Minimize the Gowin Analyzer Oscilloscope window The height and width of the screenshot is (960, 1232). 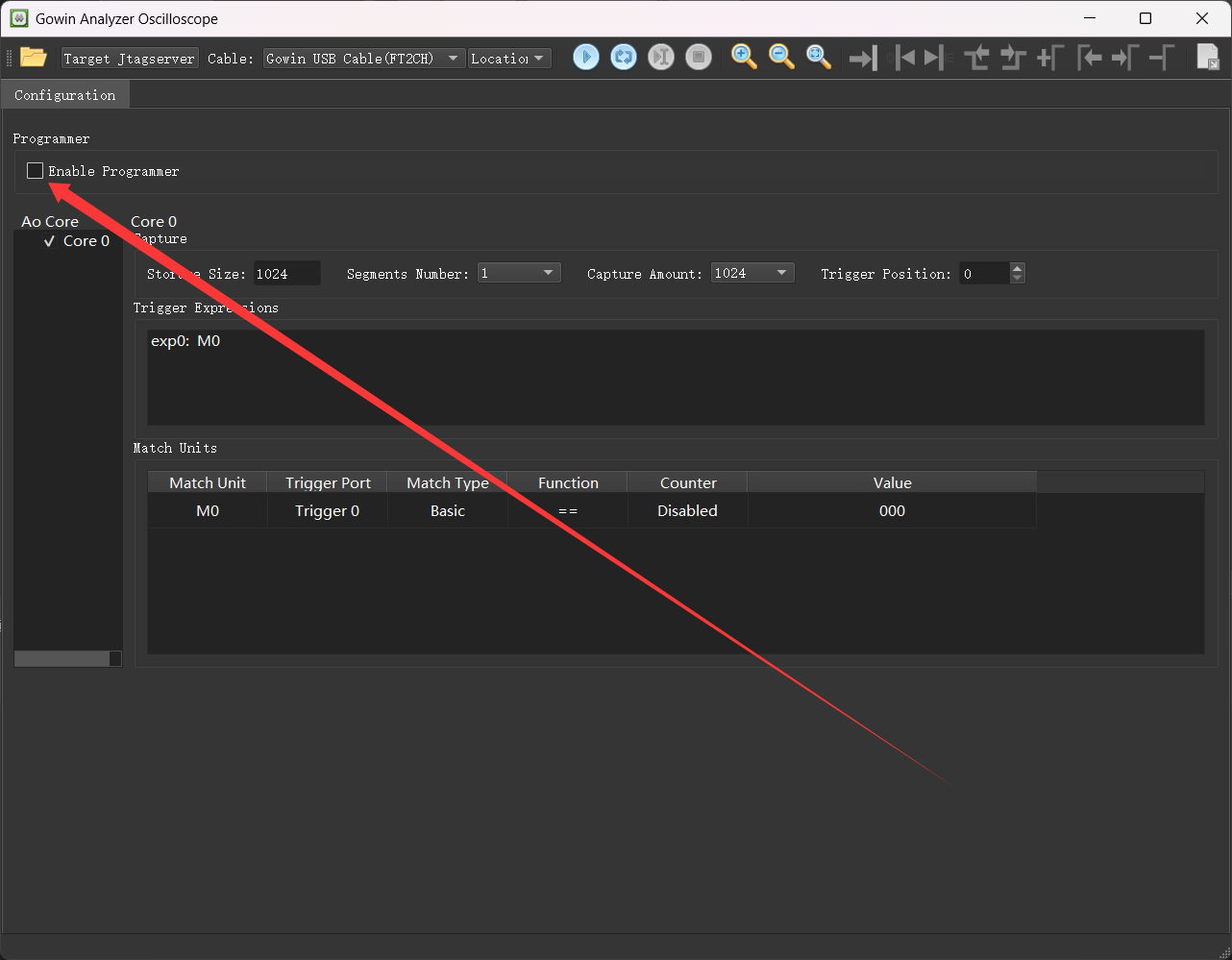click(x=1090, y=18)
